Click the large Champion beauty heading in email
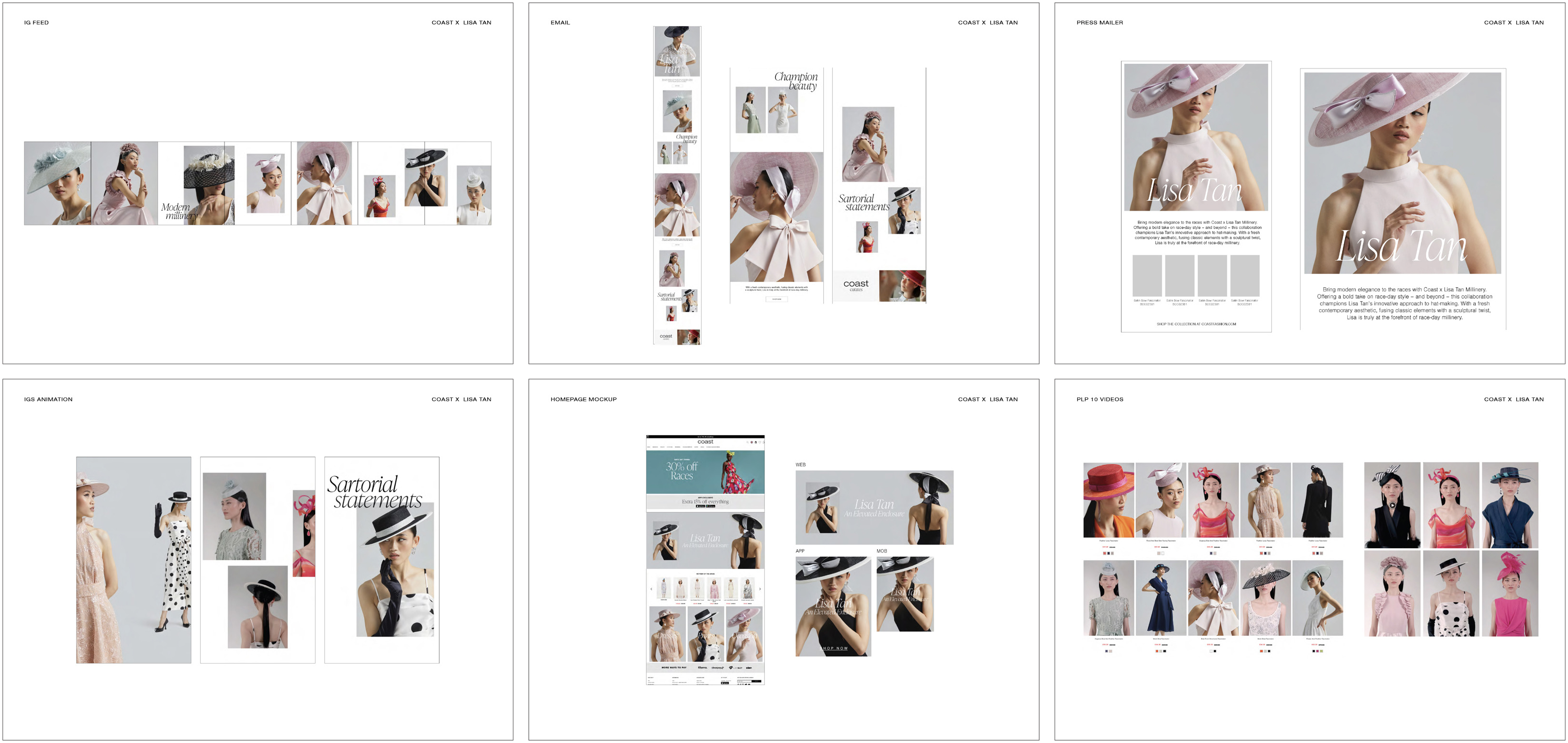The image size is (1568, 743). pyautogui.click(x=796, y=81)
